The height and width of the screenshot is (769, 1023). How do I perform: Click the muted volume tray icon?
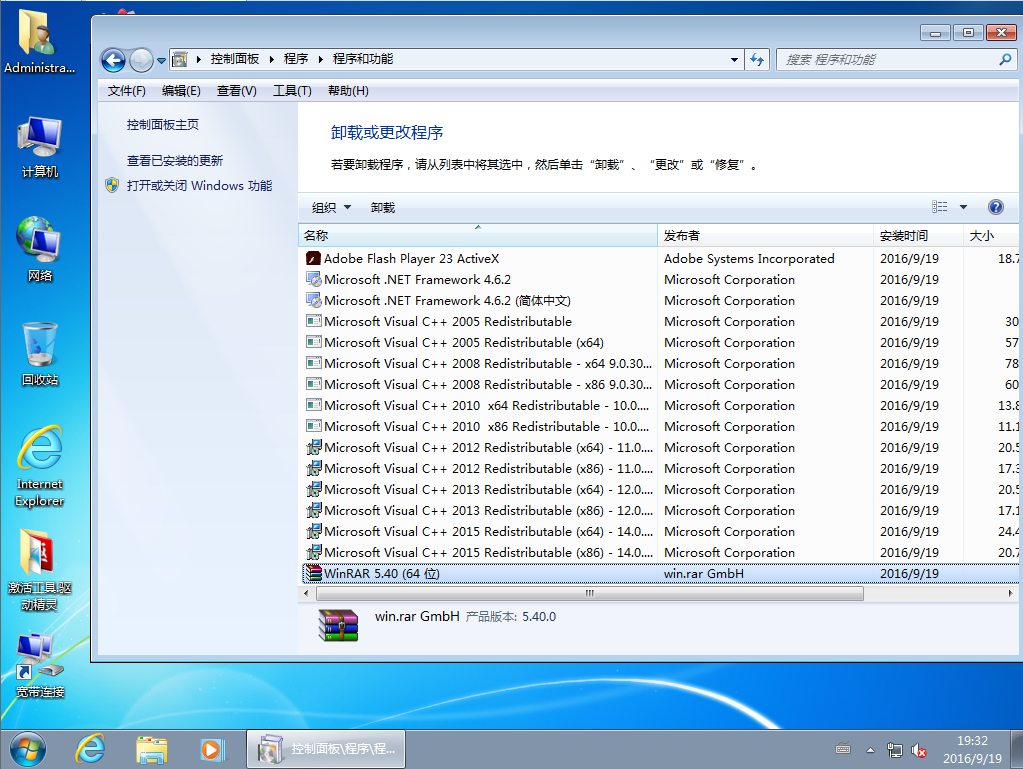coord(919,750)
